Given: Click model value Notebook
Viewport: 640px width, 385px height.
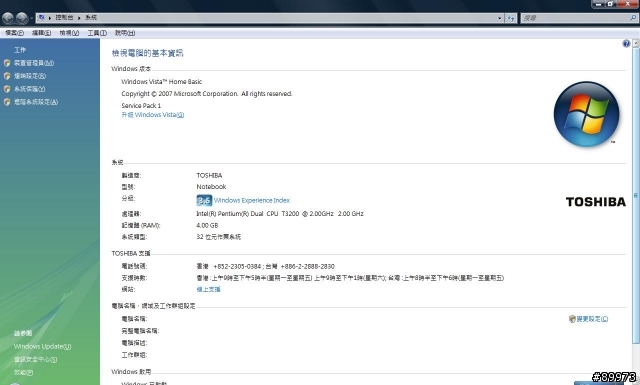Looking at the screenshot, I should 211,187.
